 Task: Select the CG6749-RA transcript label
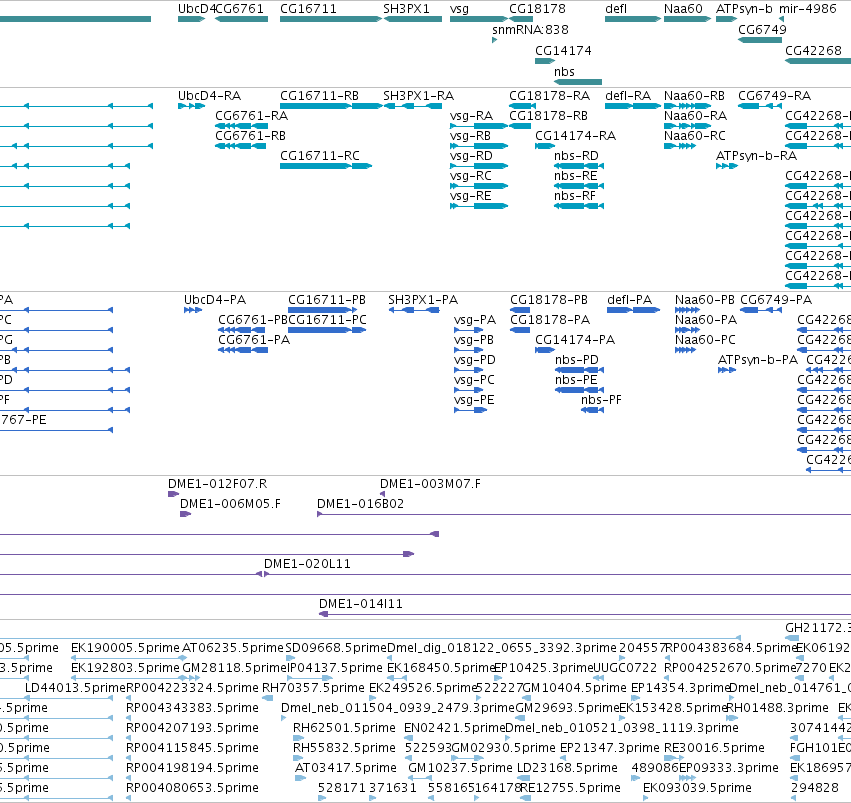tap(774, 95)
